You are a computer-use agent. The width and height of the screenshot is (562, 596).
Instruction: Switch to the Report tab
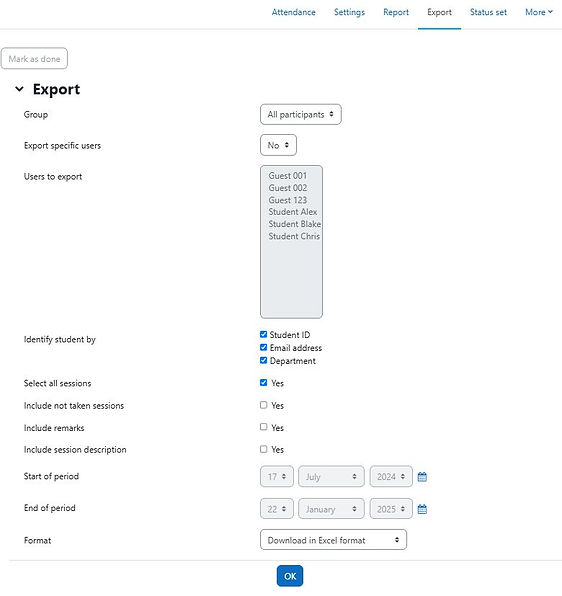pyautogui.click(x=396, y=12)
